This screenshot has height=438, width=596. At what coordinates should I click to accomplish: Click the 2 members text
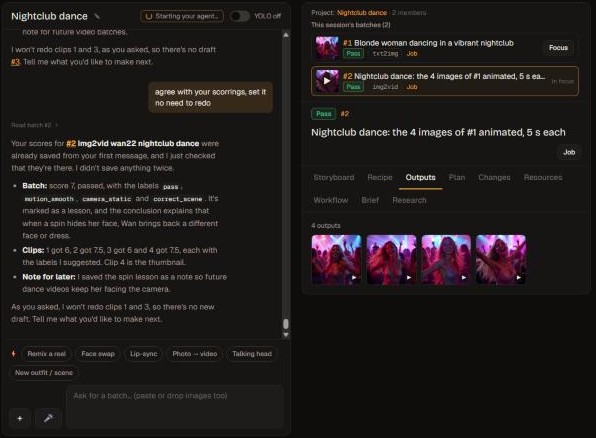tap(409, 13)
